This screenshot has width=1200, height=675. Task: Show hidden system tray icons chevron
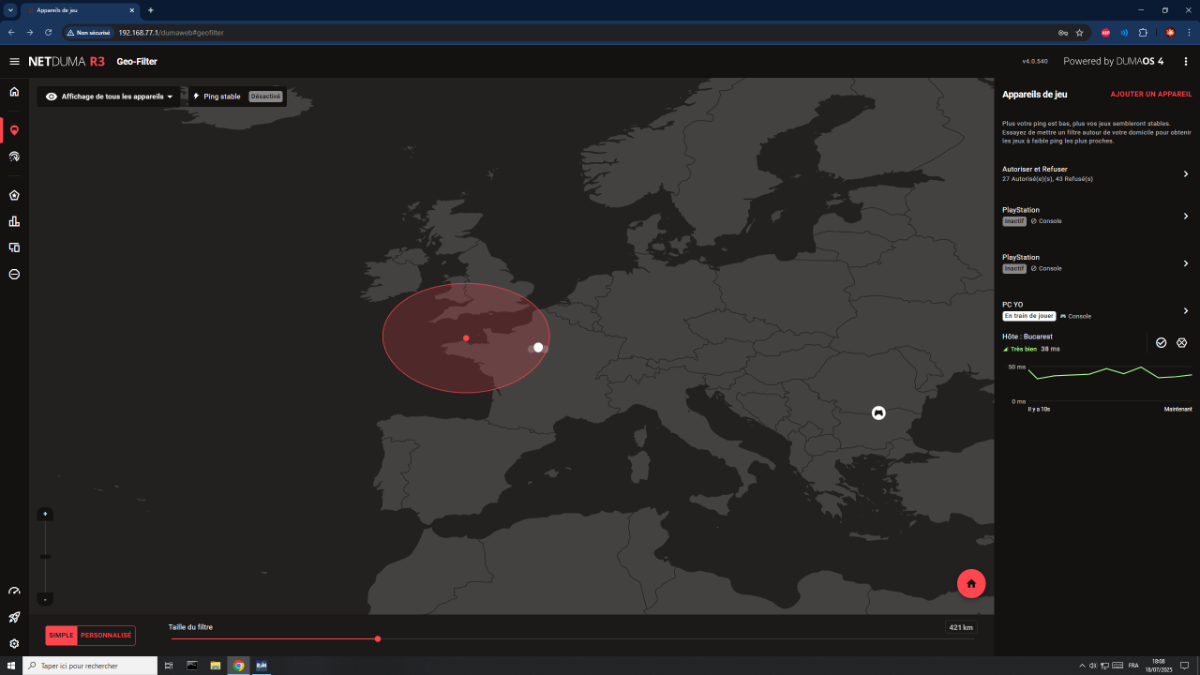point(1082,665)
